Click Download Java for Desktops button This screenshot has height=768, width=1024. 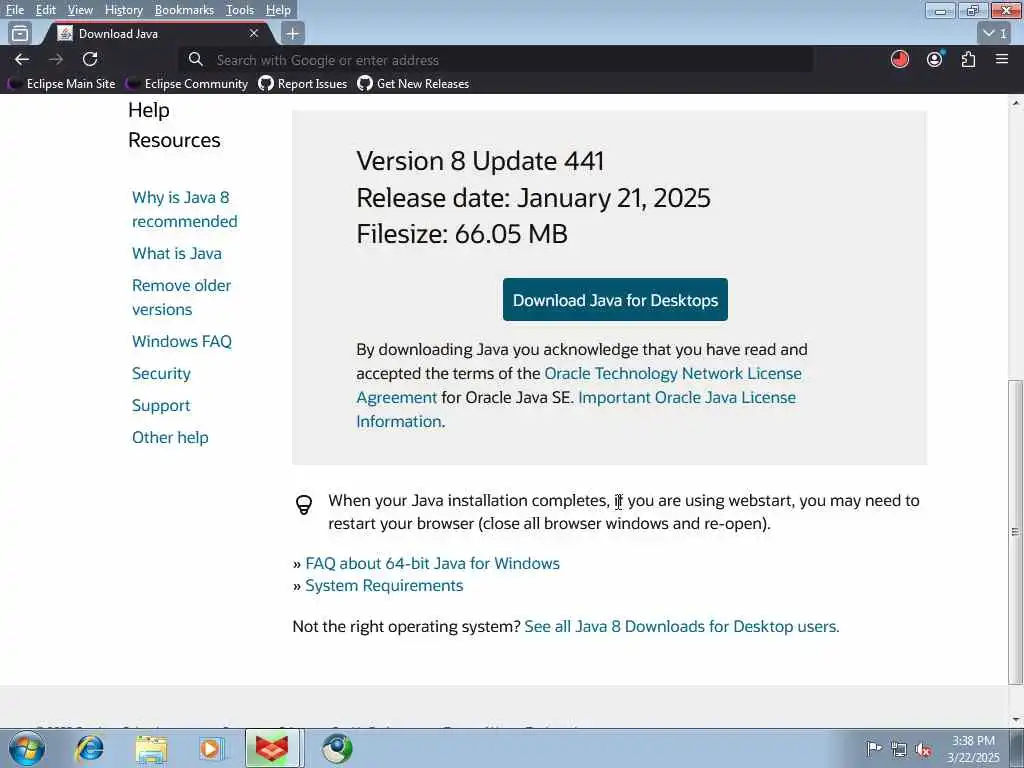615,300
